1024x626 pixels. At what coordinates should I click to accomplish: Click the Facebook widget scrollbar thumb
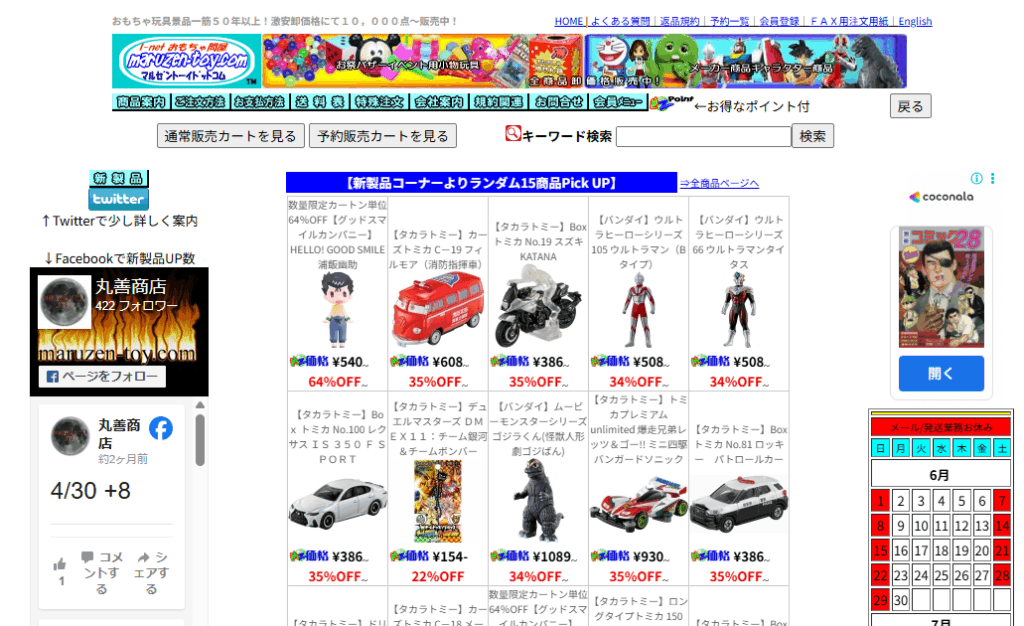point(200,439)
